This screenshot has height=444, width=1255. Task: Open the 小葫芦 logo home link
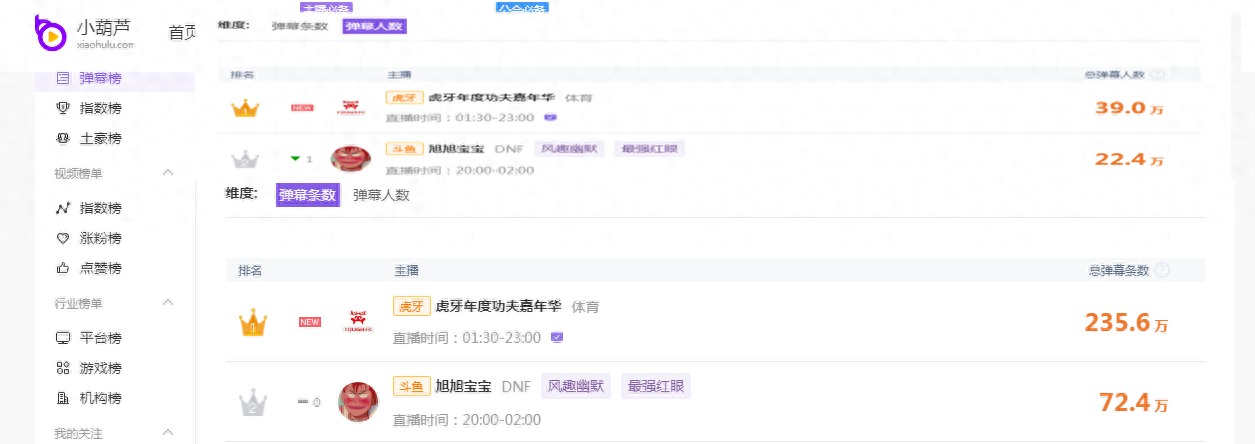(84, 33)
